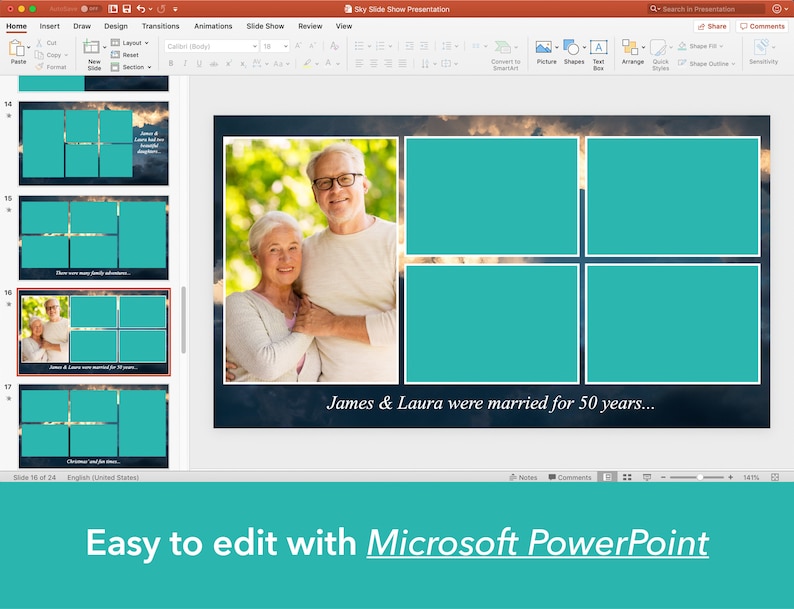Click zoom in plus icon
The width and height of the screenshot is (794, 609).
(730, 477)
